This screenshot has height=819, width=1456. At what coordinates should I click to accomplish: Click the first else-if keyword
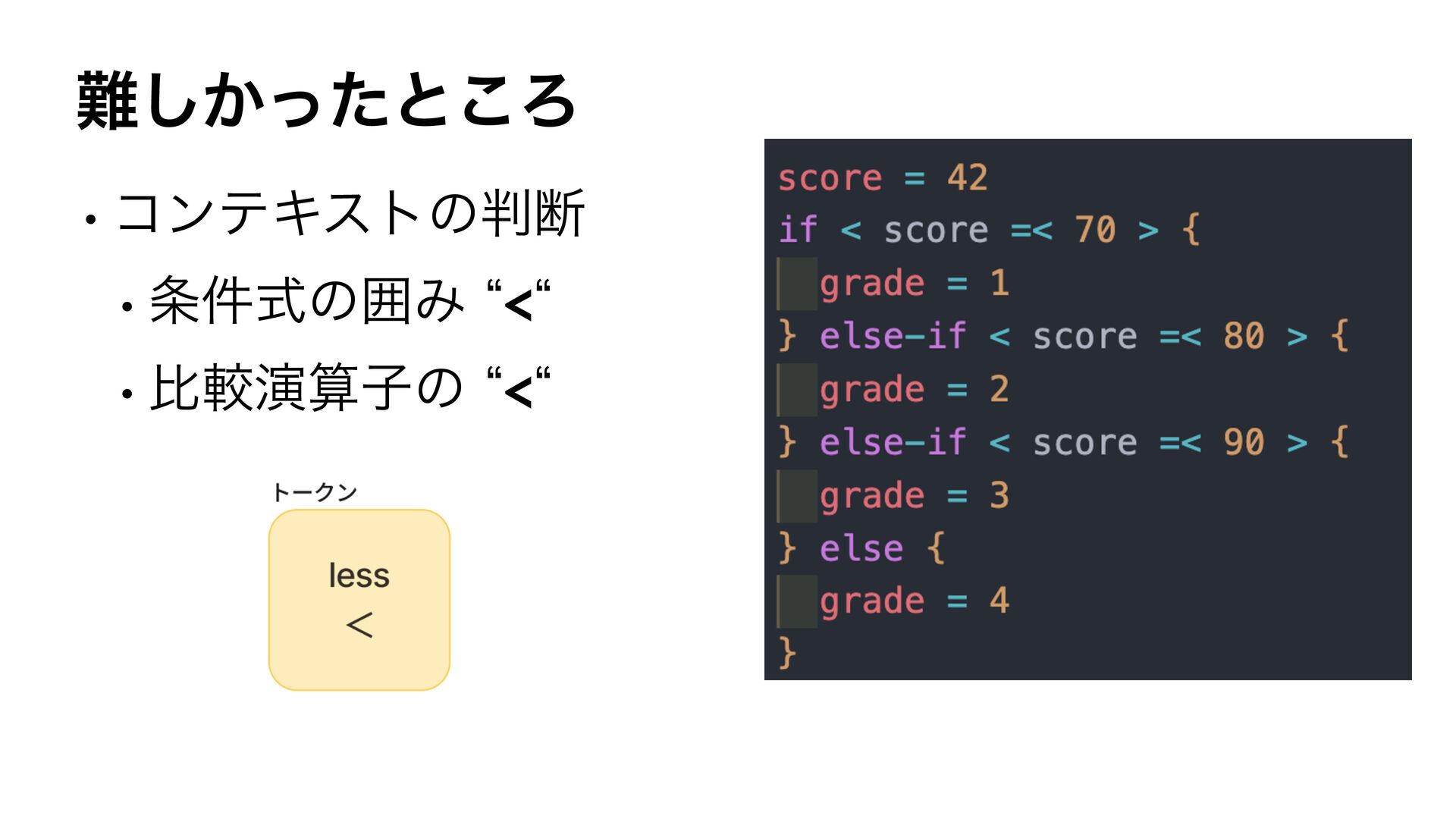point(893,335)
